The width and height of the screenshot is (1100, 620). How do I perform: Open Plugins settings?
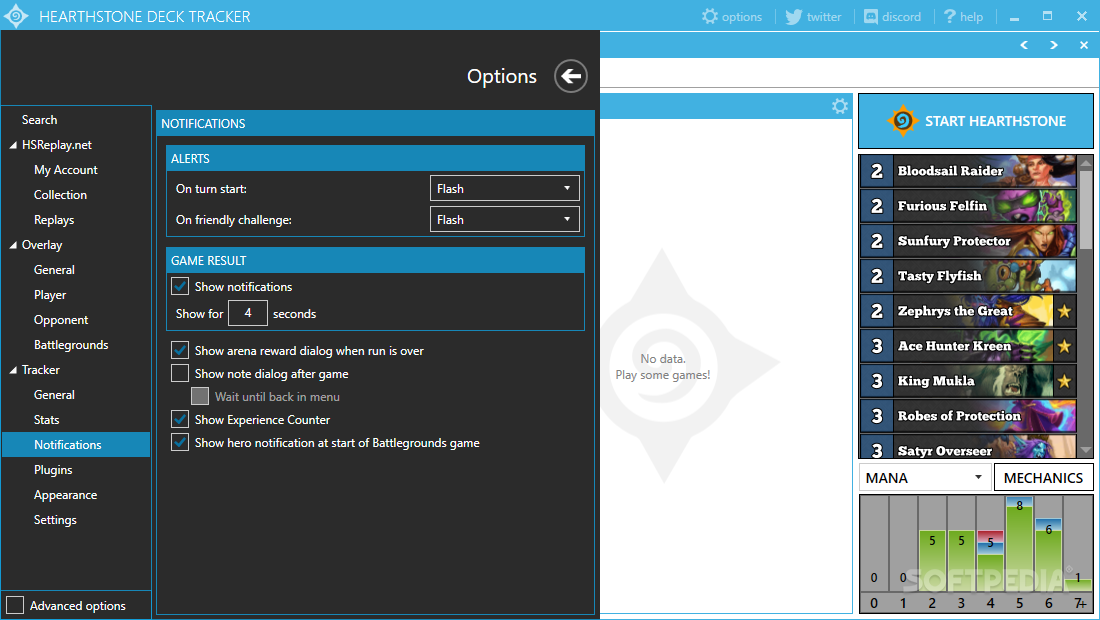(53, 470)
